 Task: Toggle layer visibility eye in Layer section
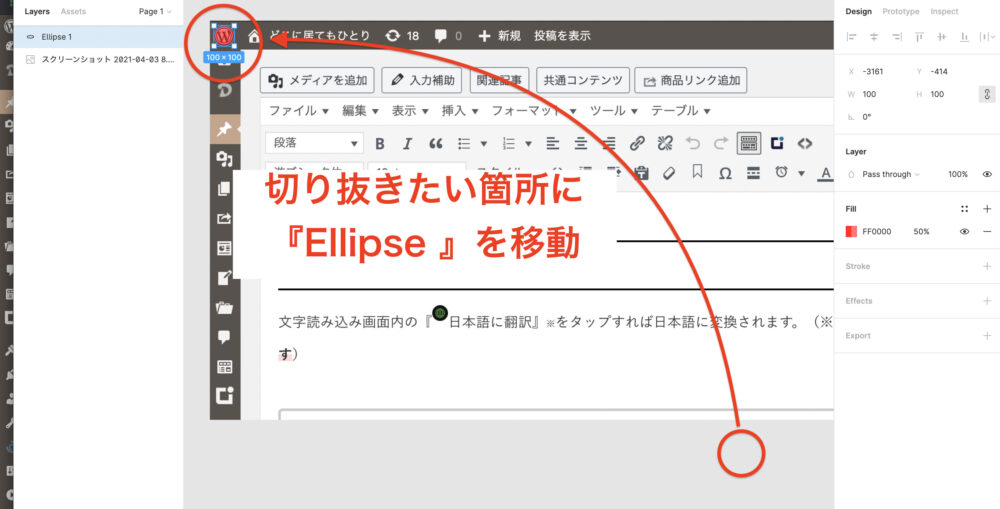click(987, 174)
